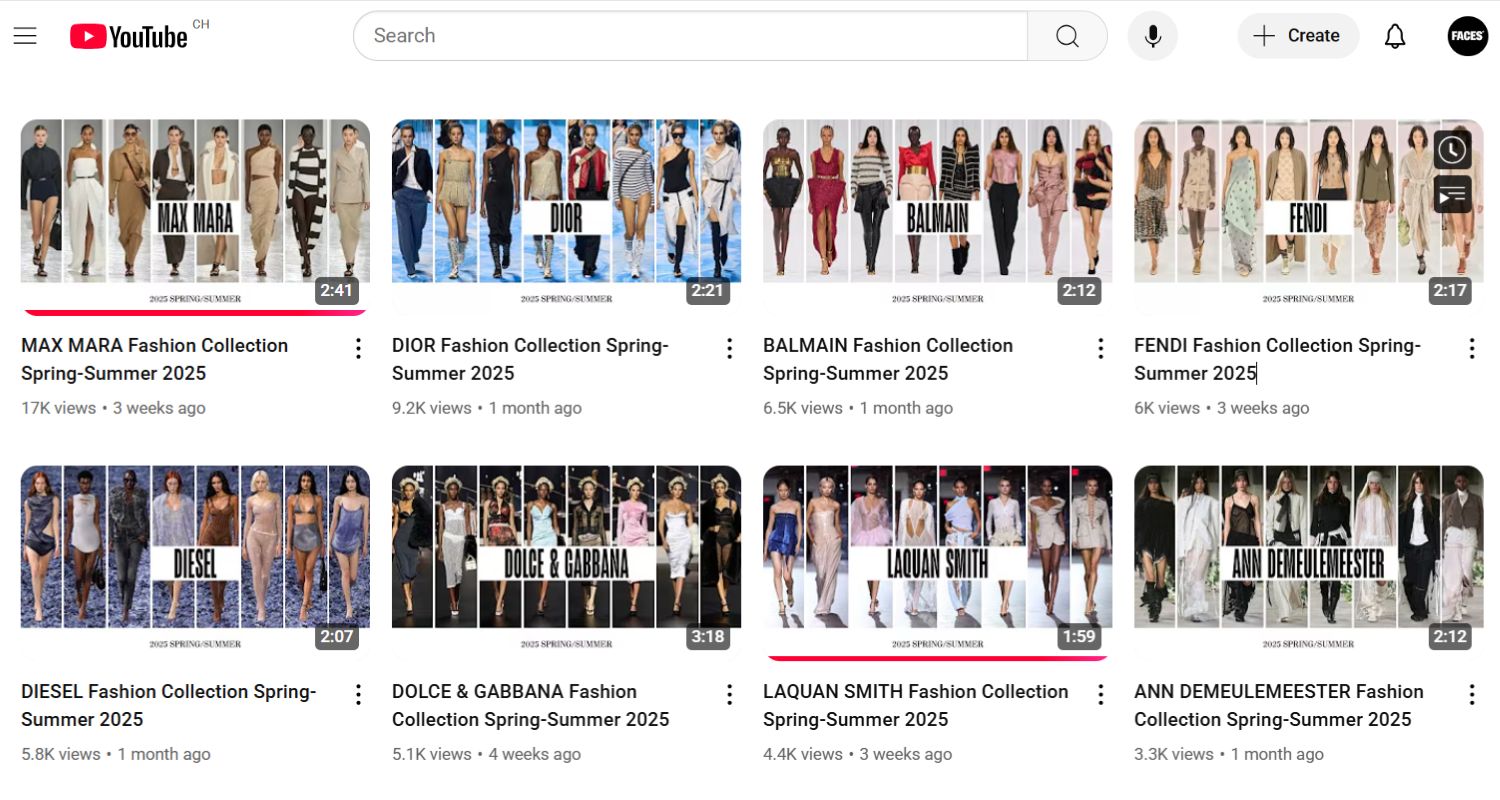This screenshot has width=1500, height=800.
Task: Open DIOR video thumbnail
Action: tap(566, 217)
